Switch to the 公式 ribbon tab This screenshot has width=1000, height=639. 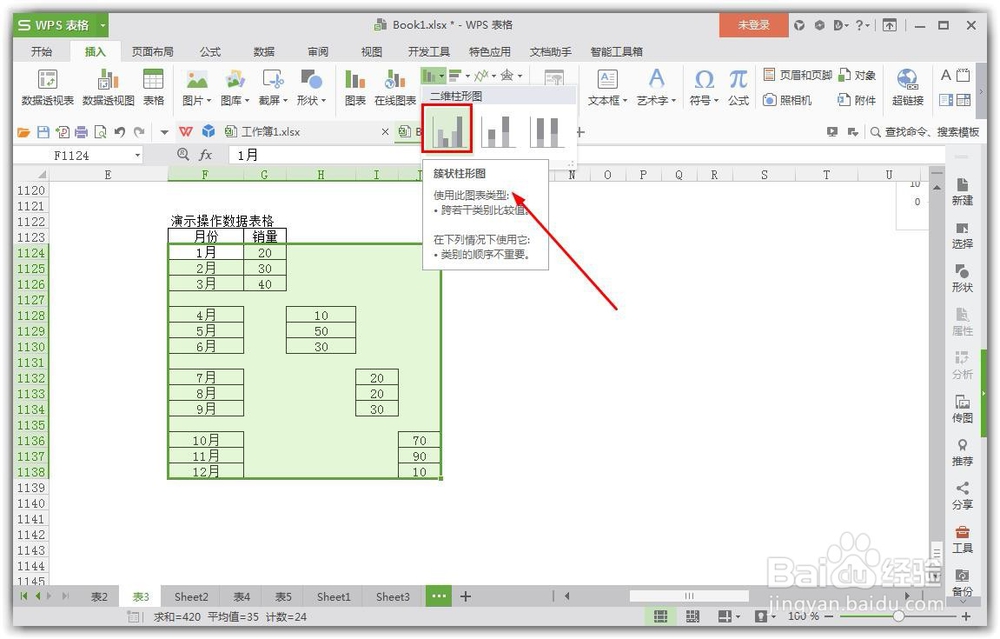210,52
